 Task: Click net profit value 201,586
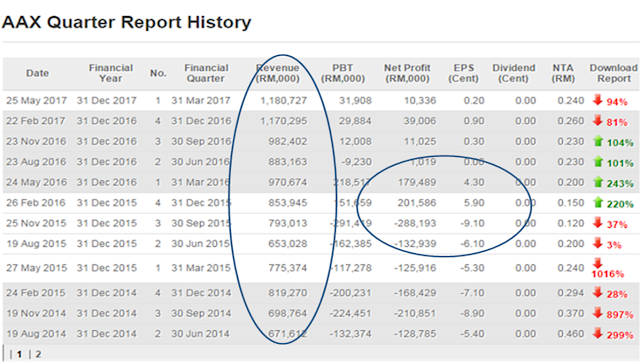tap(417, 202)
